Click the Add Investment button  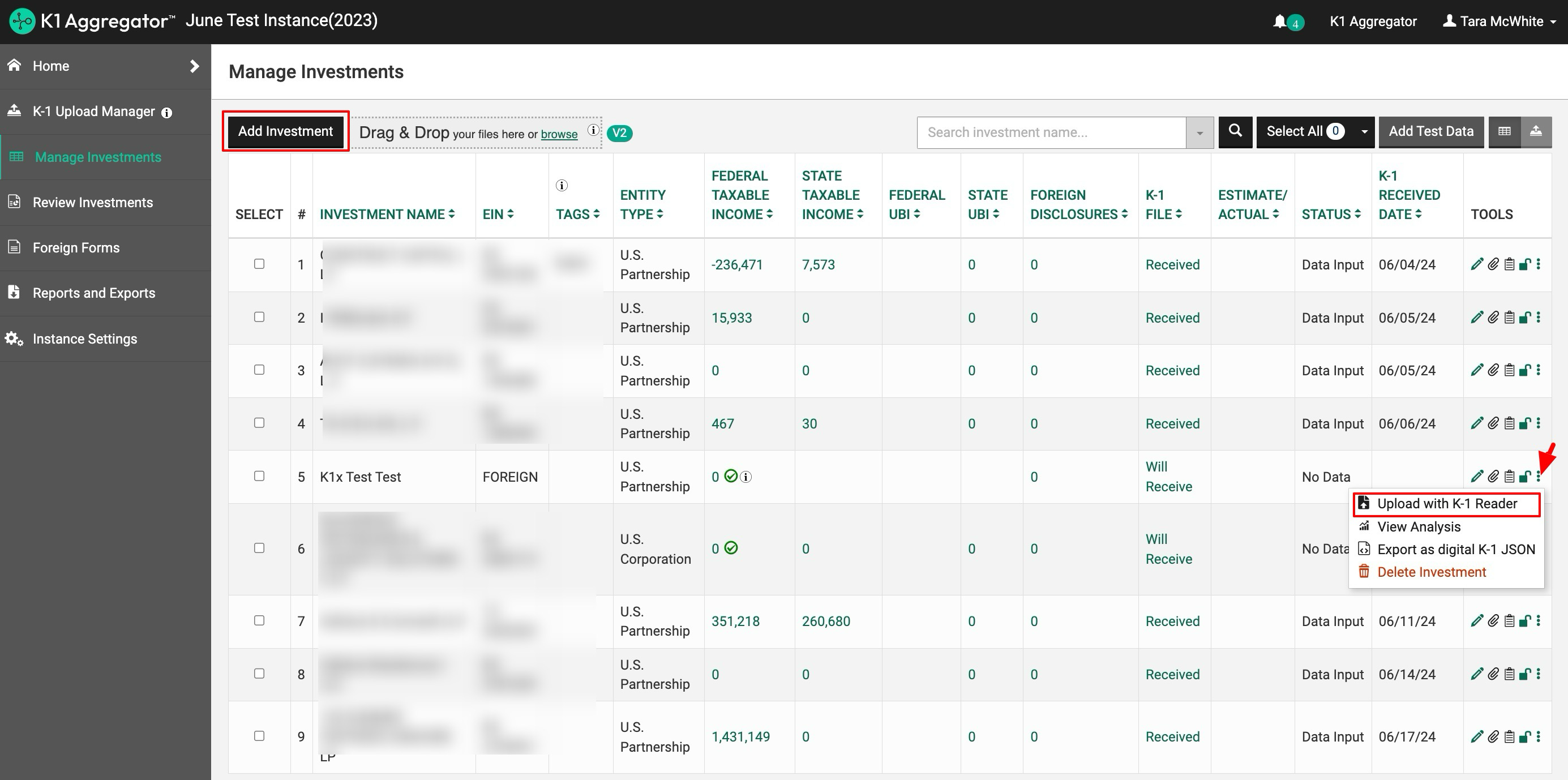[285, 131]
